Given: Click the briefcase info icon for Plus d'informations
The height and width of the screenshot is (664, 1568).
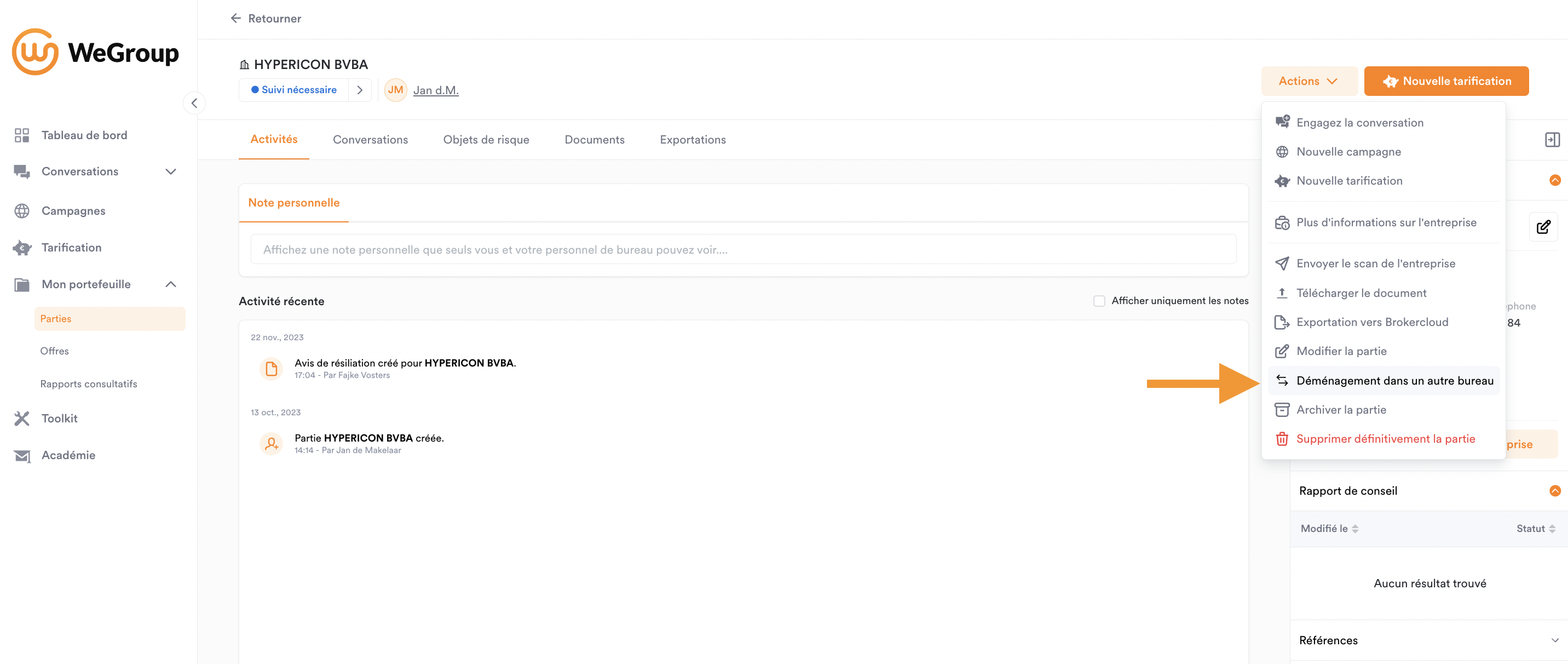Looking at the screenshot, I should [1282, 223].
